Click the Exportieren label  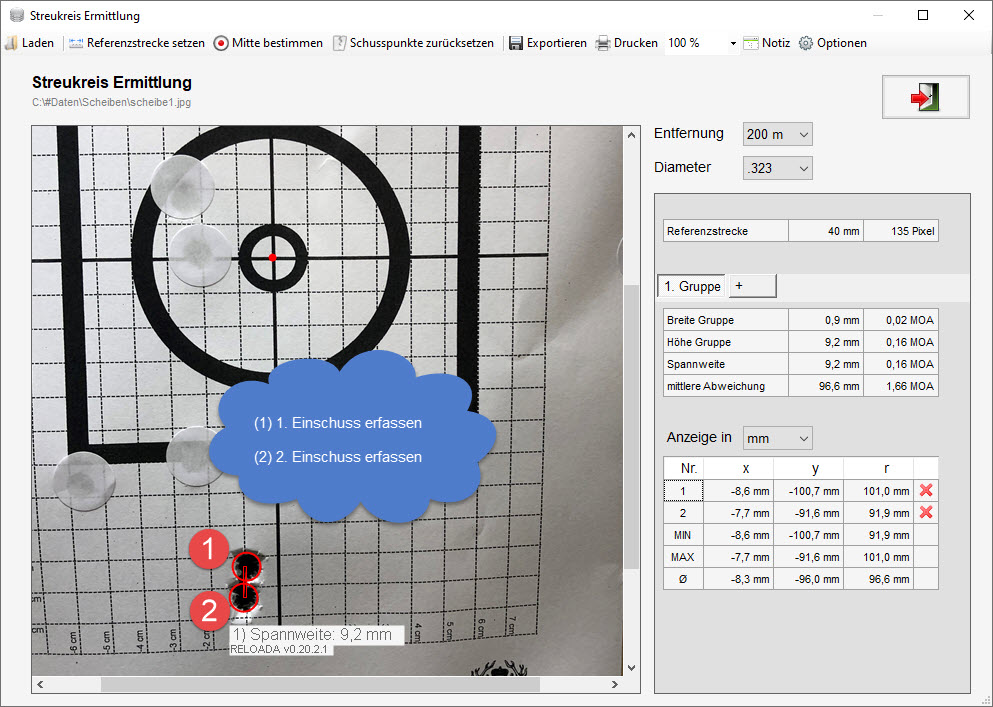(x=557, y=43)
